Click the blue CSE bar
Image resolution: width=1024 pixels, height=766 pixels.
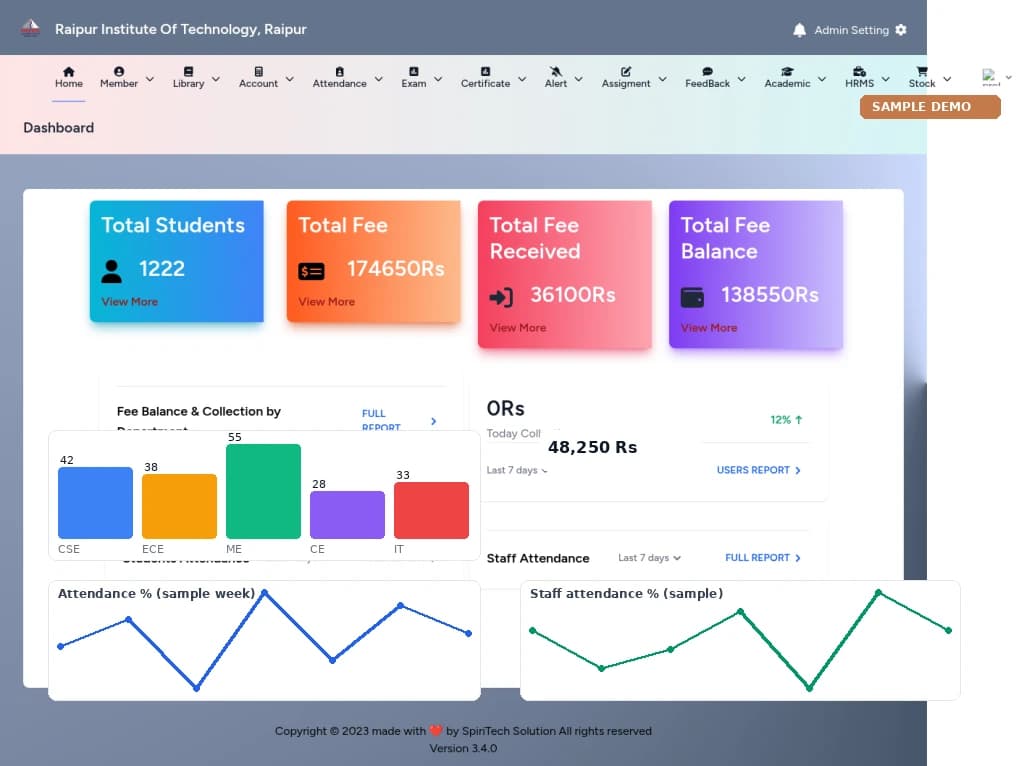[x=95, y=503]
